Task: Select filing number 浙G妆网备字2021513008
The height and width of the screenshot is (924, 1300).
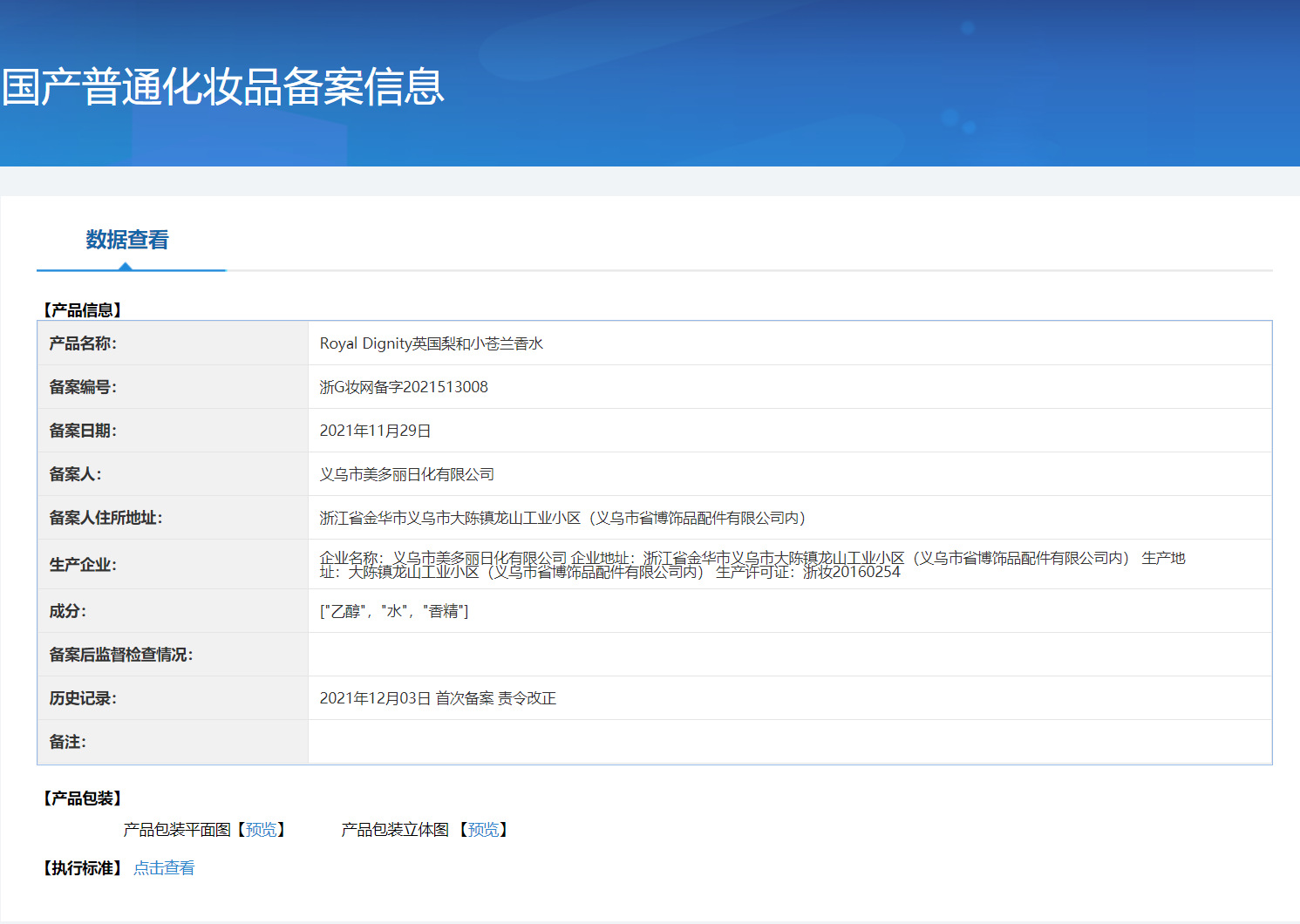Action: [x=404, y=387]
